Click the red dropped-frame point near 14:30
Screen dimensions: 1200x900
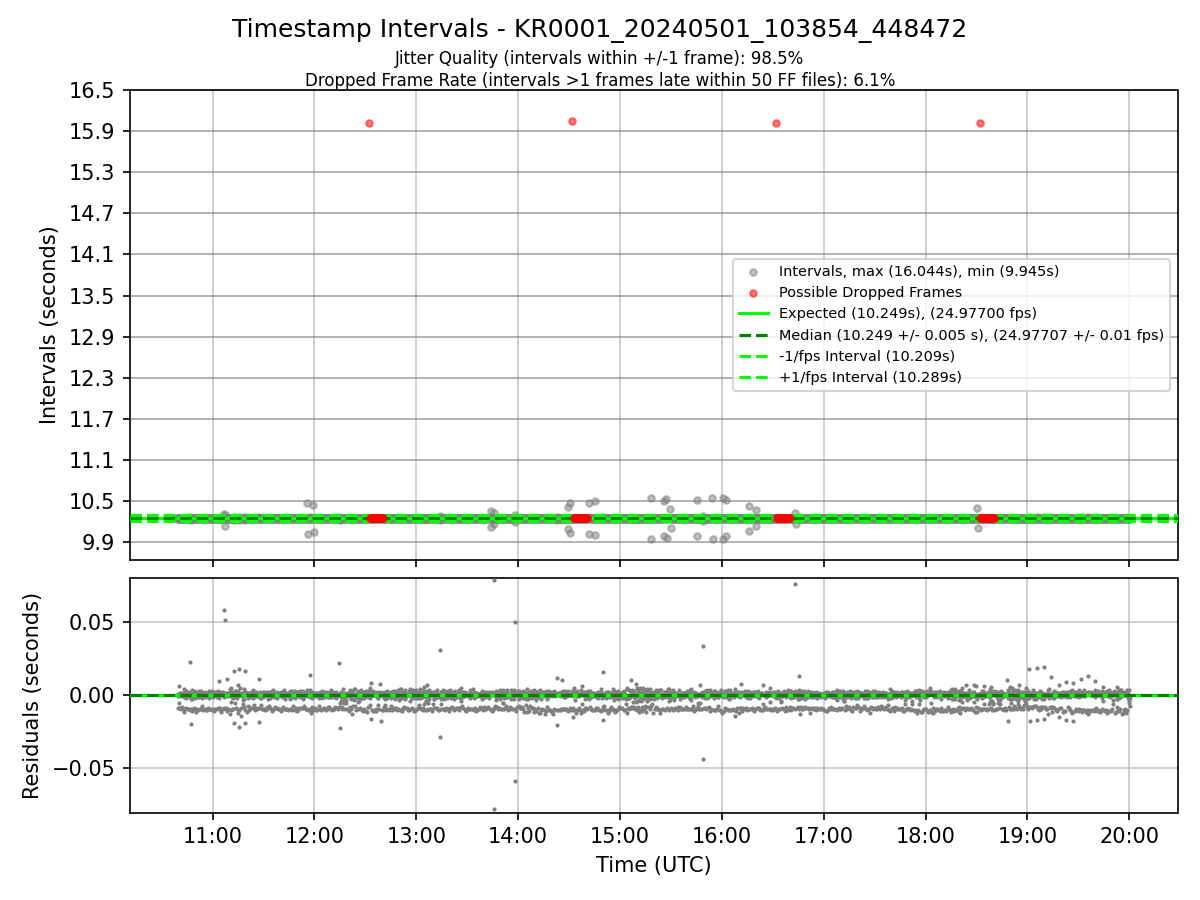tap(572, 121)
